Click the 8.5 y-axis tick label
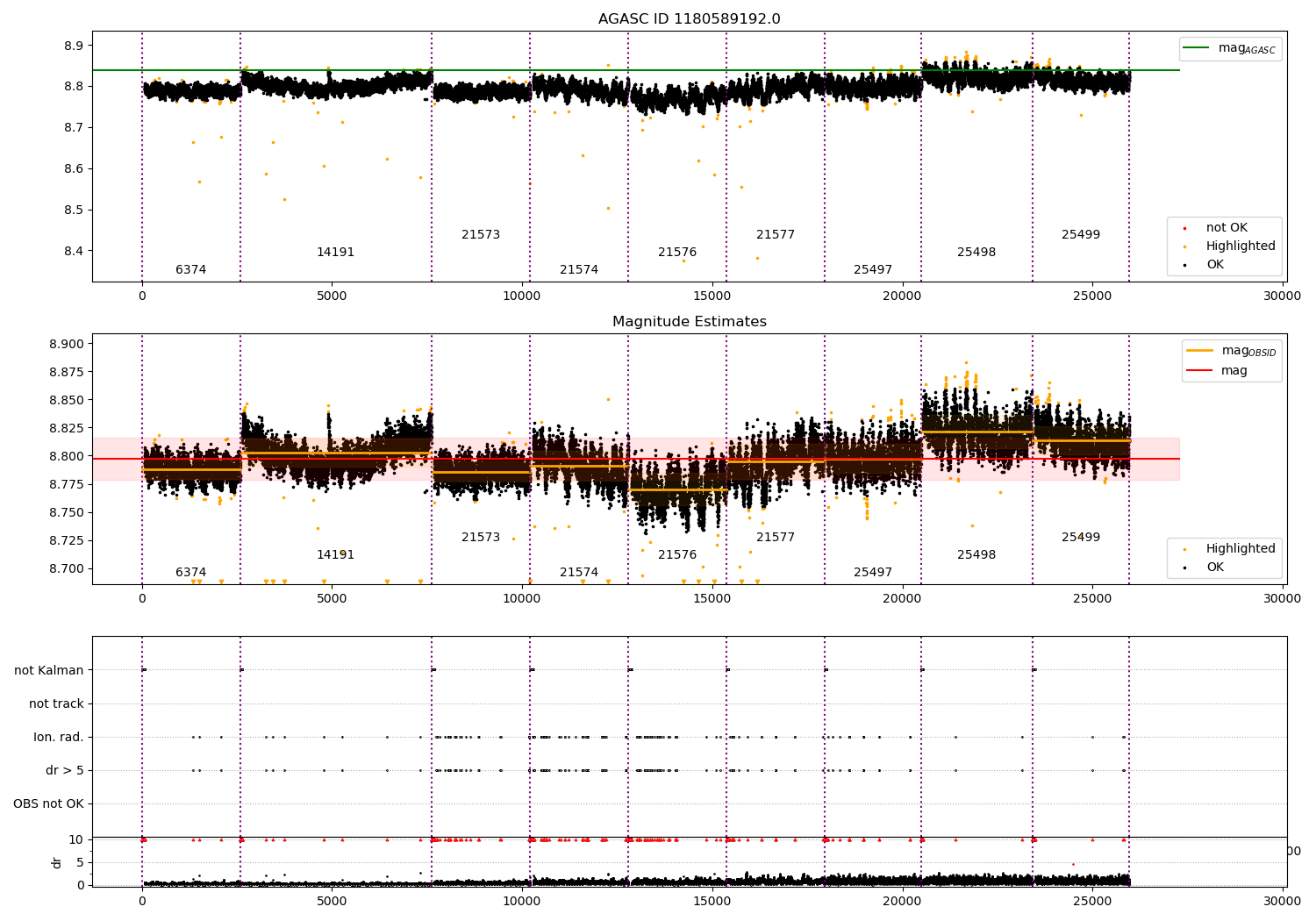 pos(74,211)
